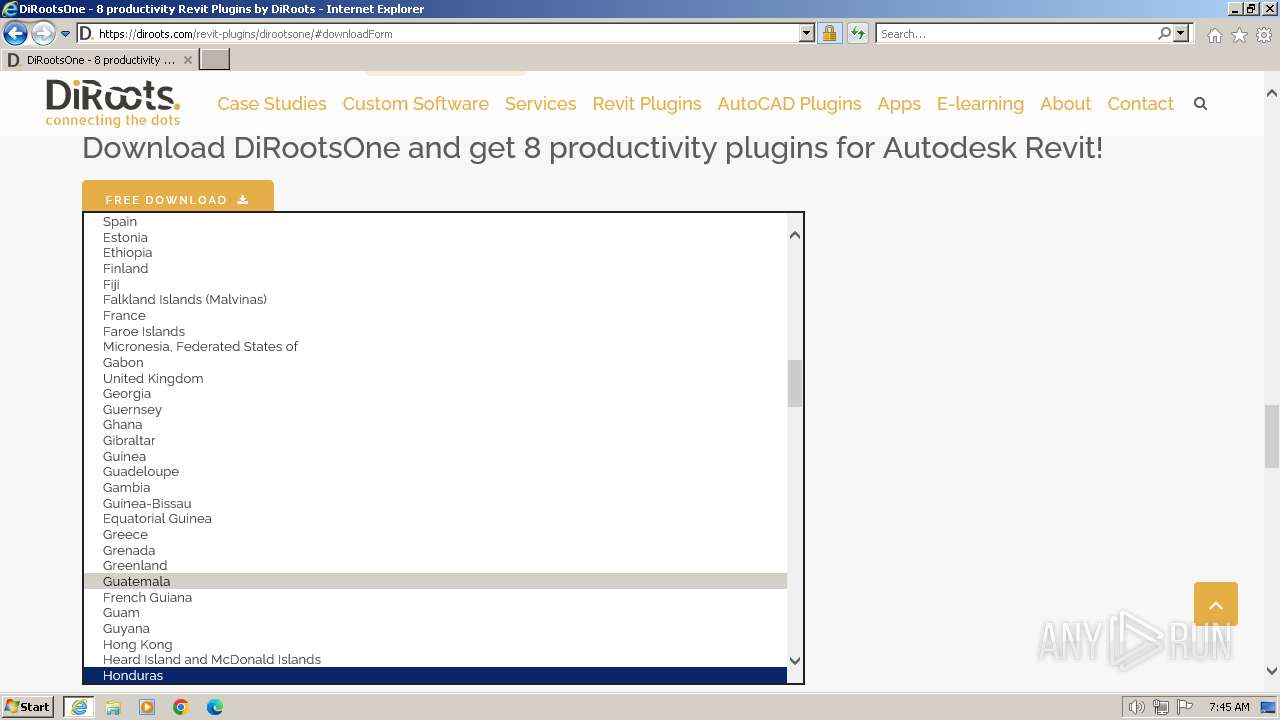Select Guatemala in the country list
The image size is (1280, 720).
point(435,581)
